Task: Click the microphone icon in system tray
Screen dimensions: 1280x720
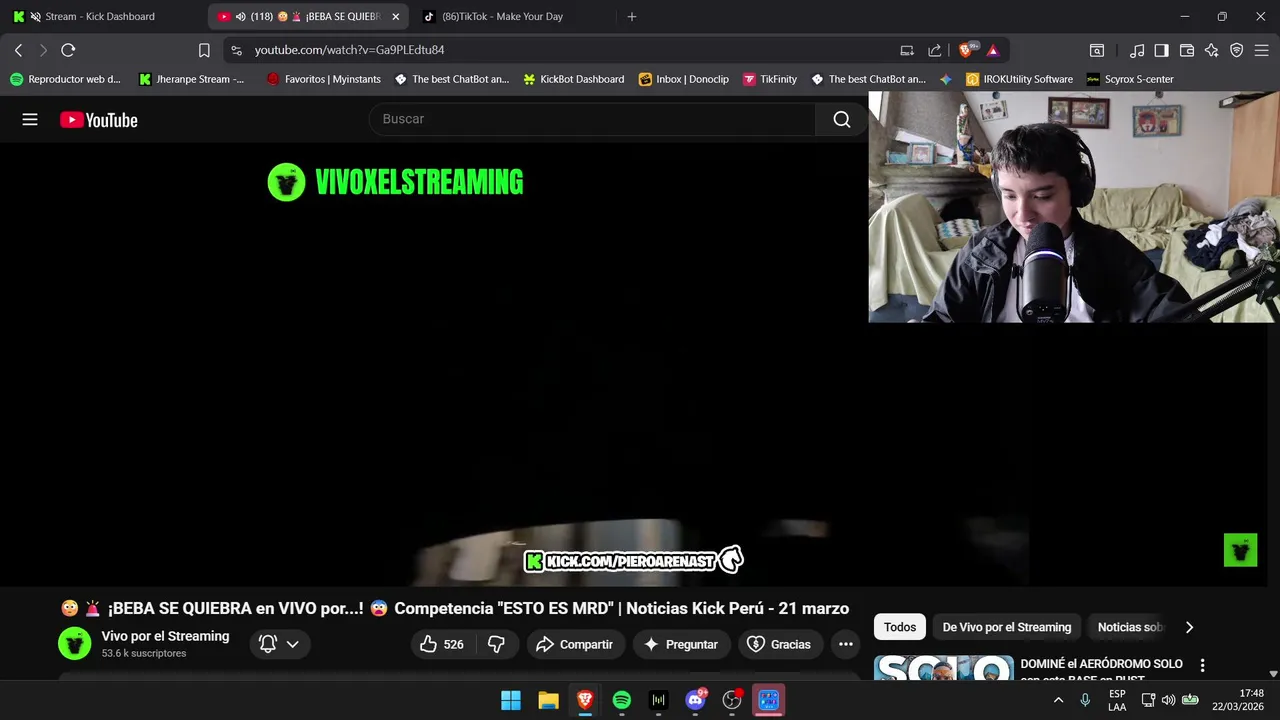Action: pos(1085,700)
